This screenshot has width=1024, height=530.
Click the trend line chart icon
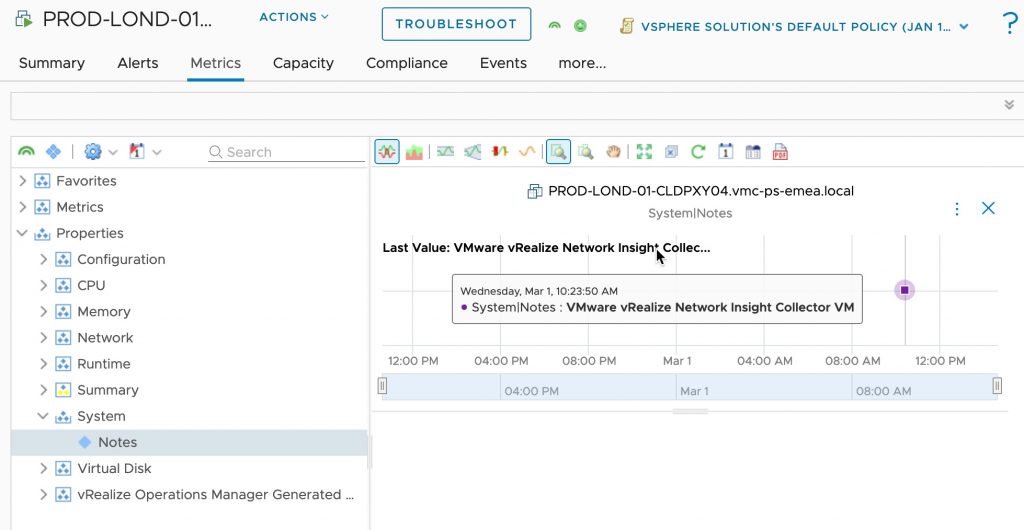tap(473, 152)
